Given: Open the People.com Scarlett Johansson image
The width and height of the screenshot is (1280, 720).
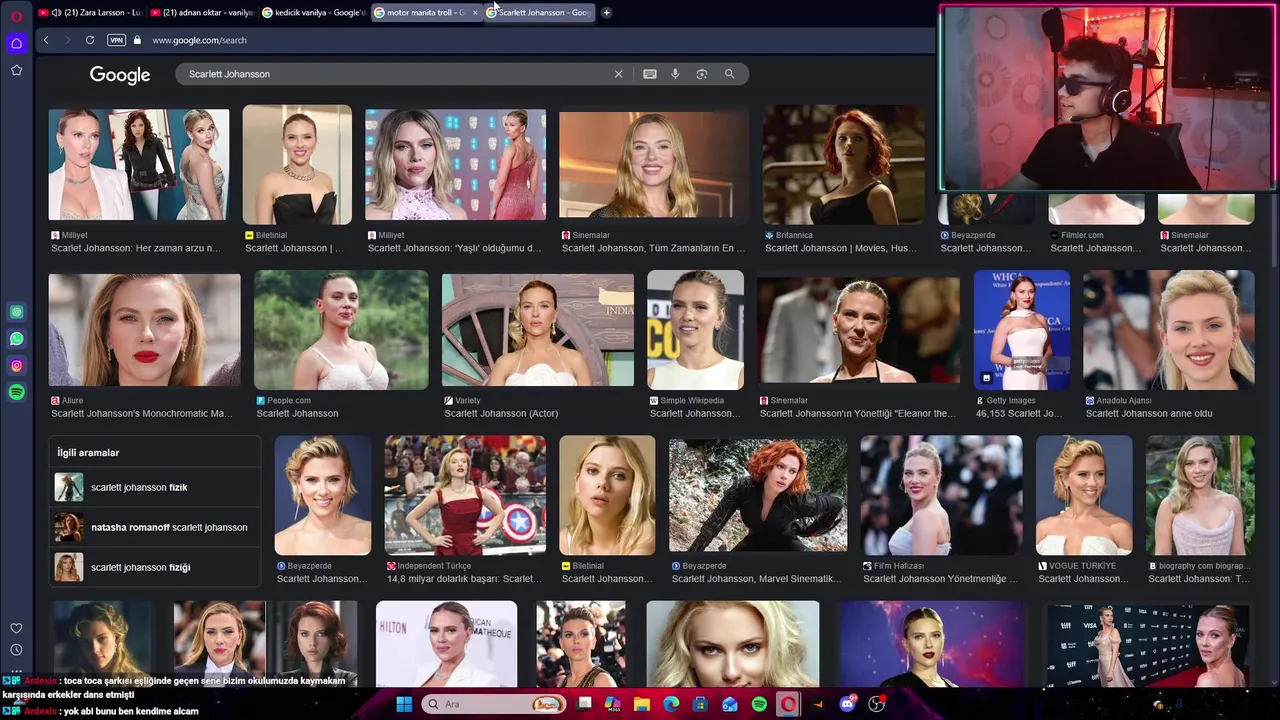Looking at the screenshot, I should (341, 330).
